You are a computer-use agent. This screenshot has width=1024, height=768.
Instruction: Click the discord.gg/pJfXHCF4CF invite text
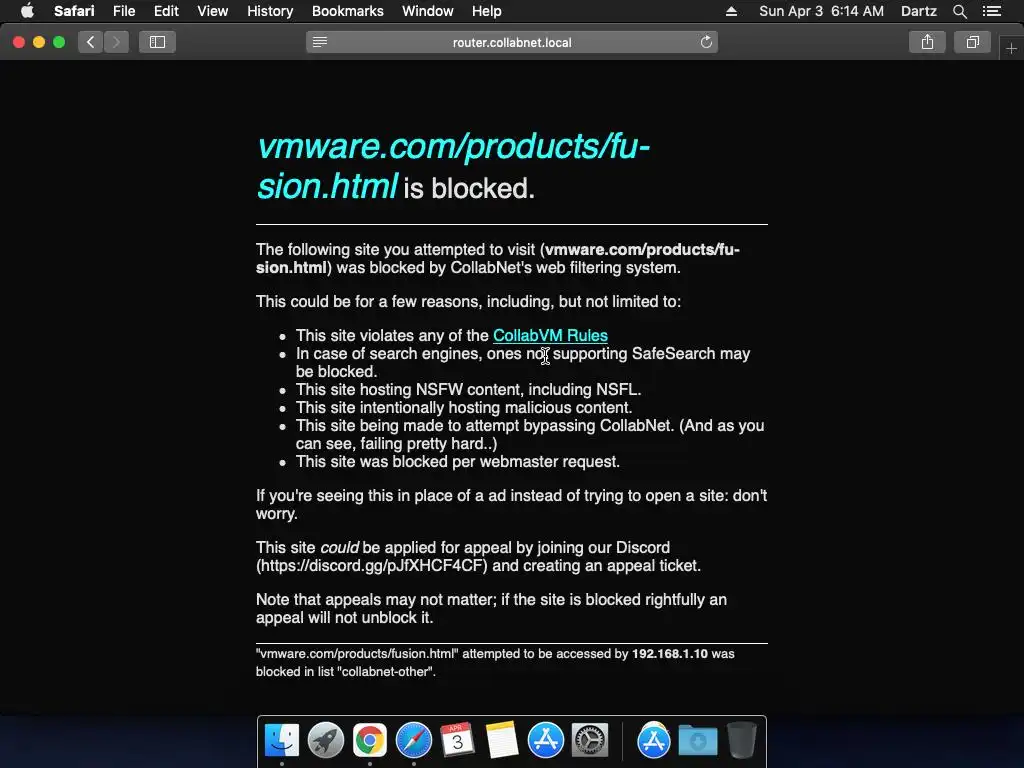coord(372,566)
